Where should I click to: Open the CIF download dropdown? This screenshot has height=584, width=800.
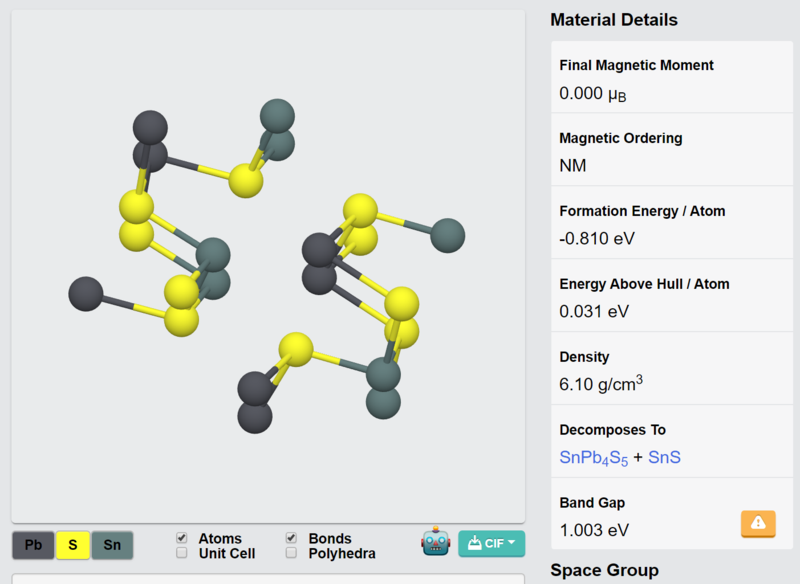pos(491,543)
